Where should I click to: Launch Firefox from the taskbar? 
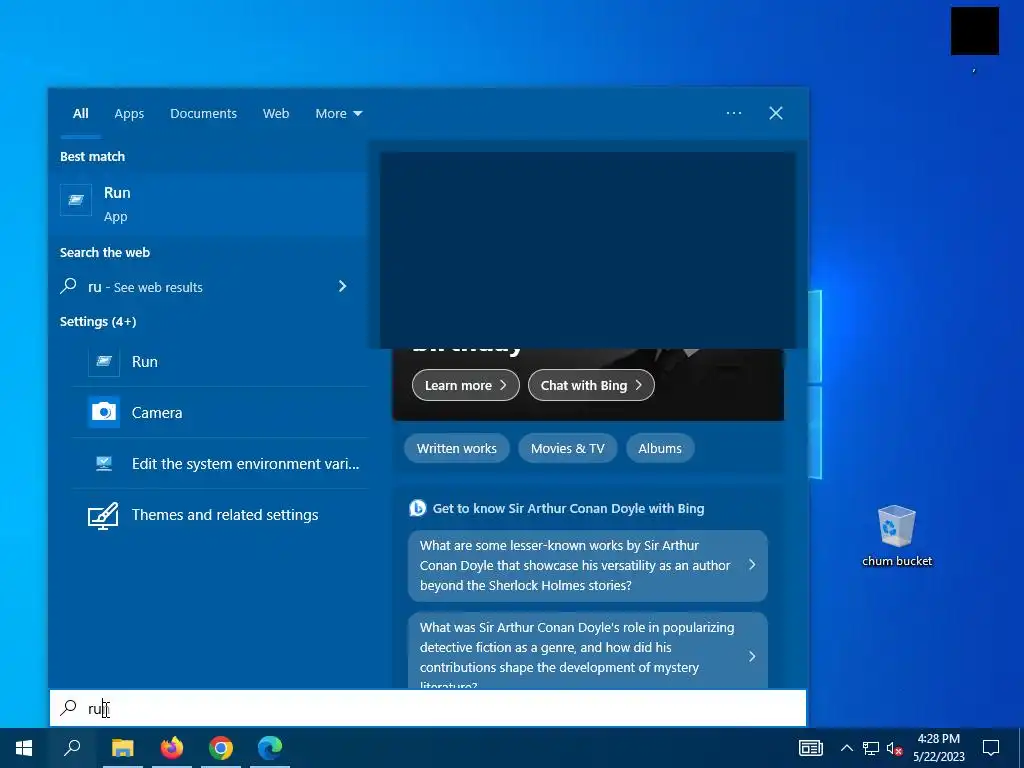pos(172,748)
